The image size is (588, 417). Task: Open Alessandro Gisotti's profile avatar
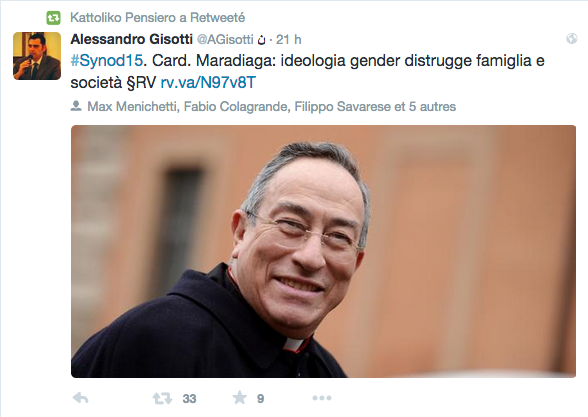37,56
